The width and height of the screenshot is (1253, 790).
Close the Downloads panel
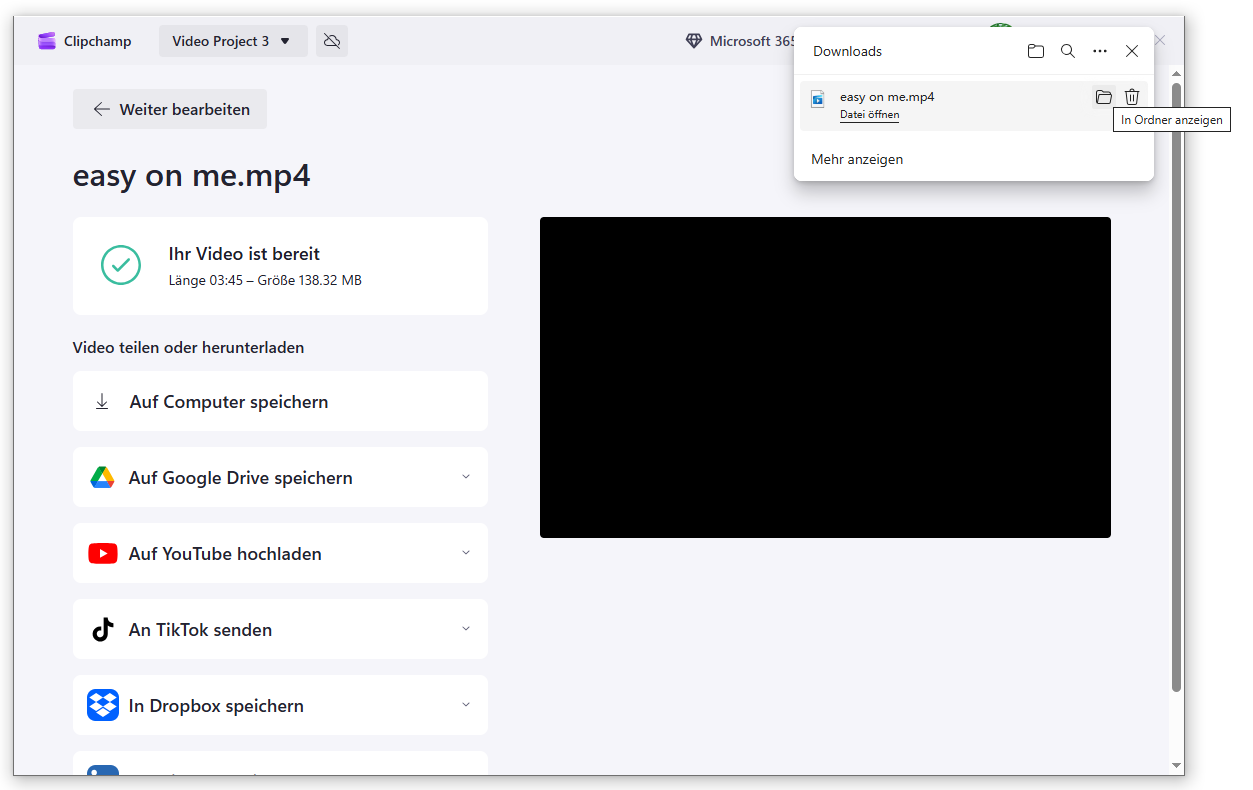coord(1132,51)
